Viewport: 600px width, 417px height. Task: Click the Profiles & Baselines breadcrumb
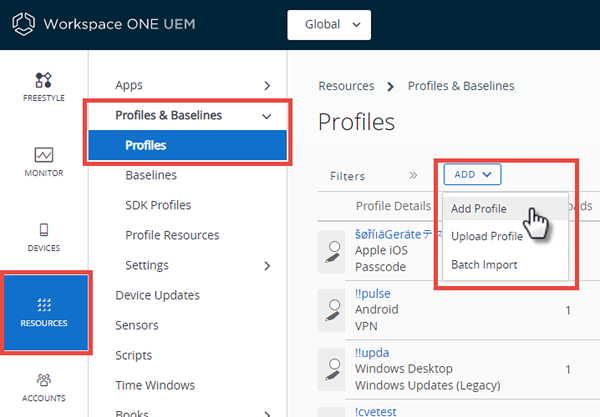461,86
